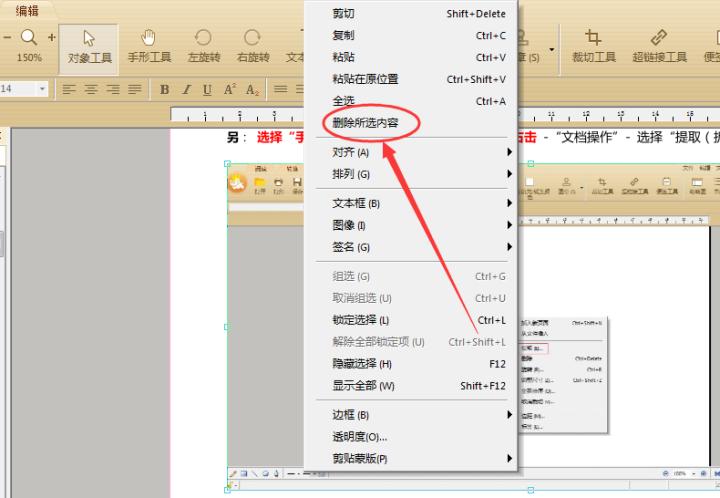This screenshot has width=720, height=498.
Task: Zoom out with the minus icon
Action: tap(7, 38)
